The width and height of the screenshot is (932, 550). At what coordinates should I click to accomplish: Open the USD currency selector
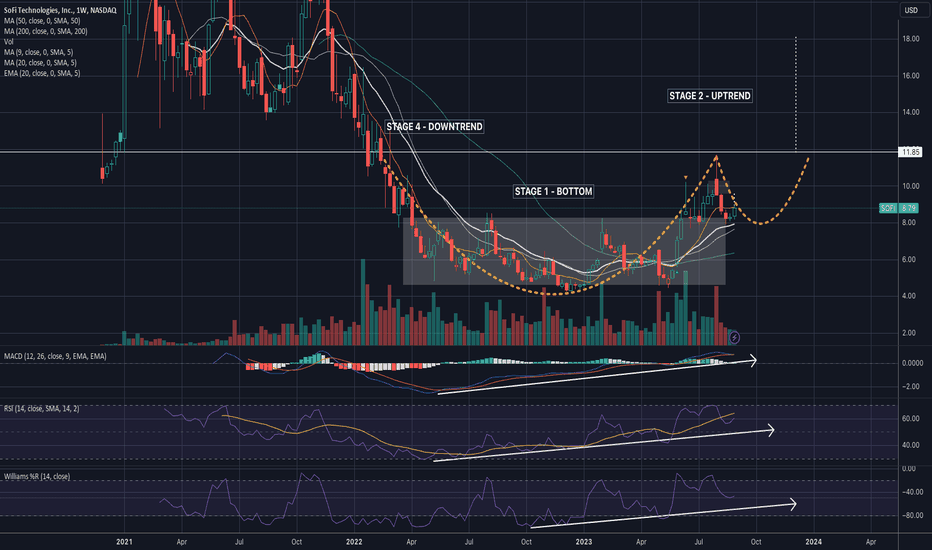click(x=911, y=10)
